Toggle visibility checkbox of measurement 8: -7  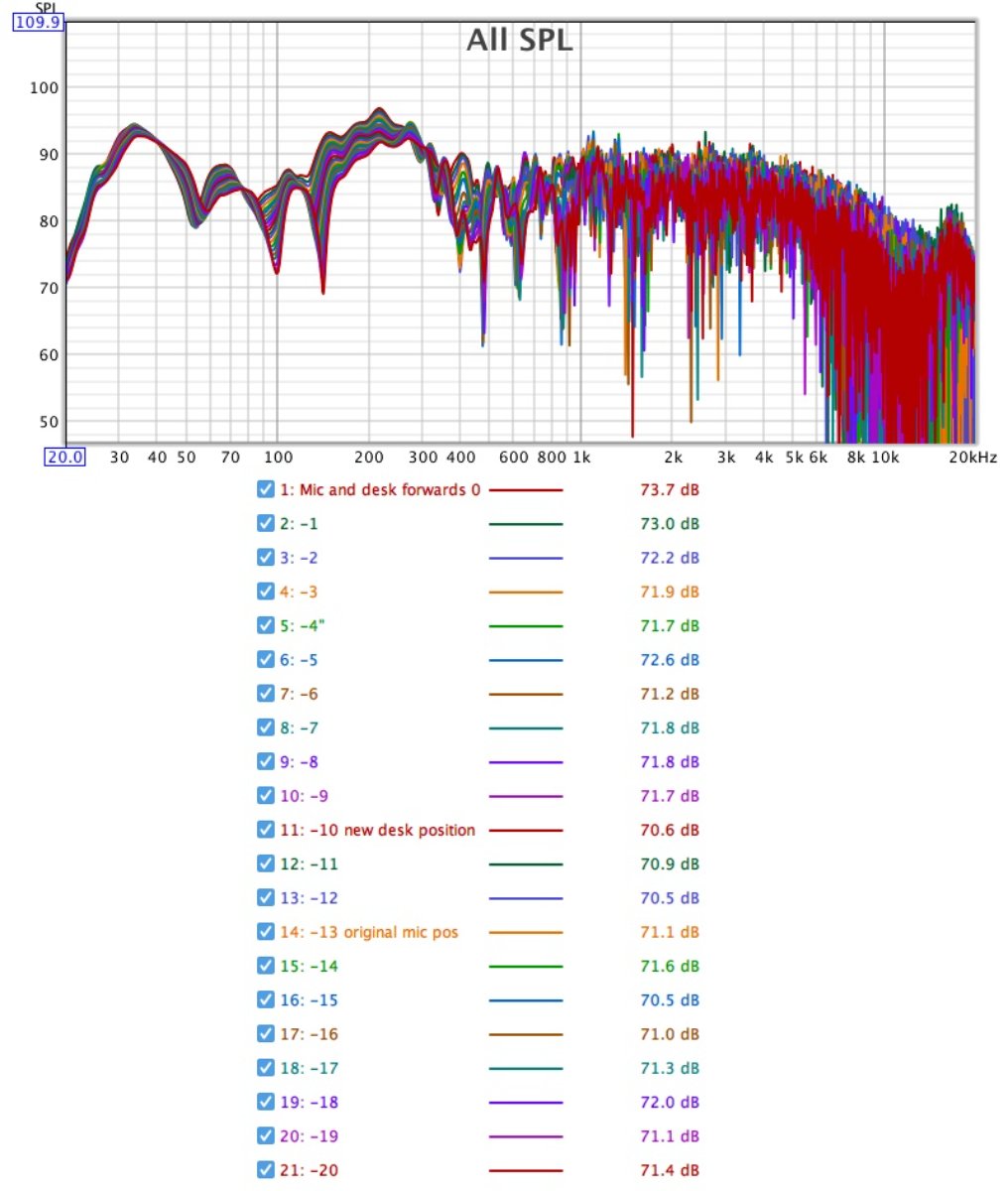(x=265, y=728)
